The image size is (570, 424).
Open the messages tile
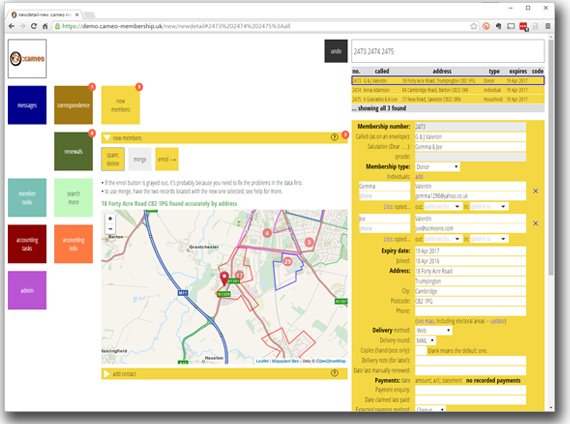[x=27, y=105]
